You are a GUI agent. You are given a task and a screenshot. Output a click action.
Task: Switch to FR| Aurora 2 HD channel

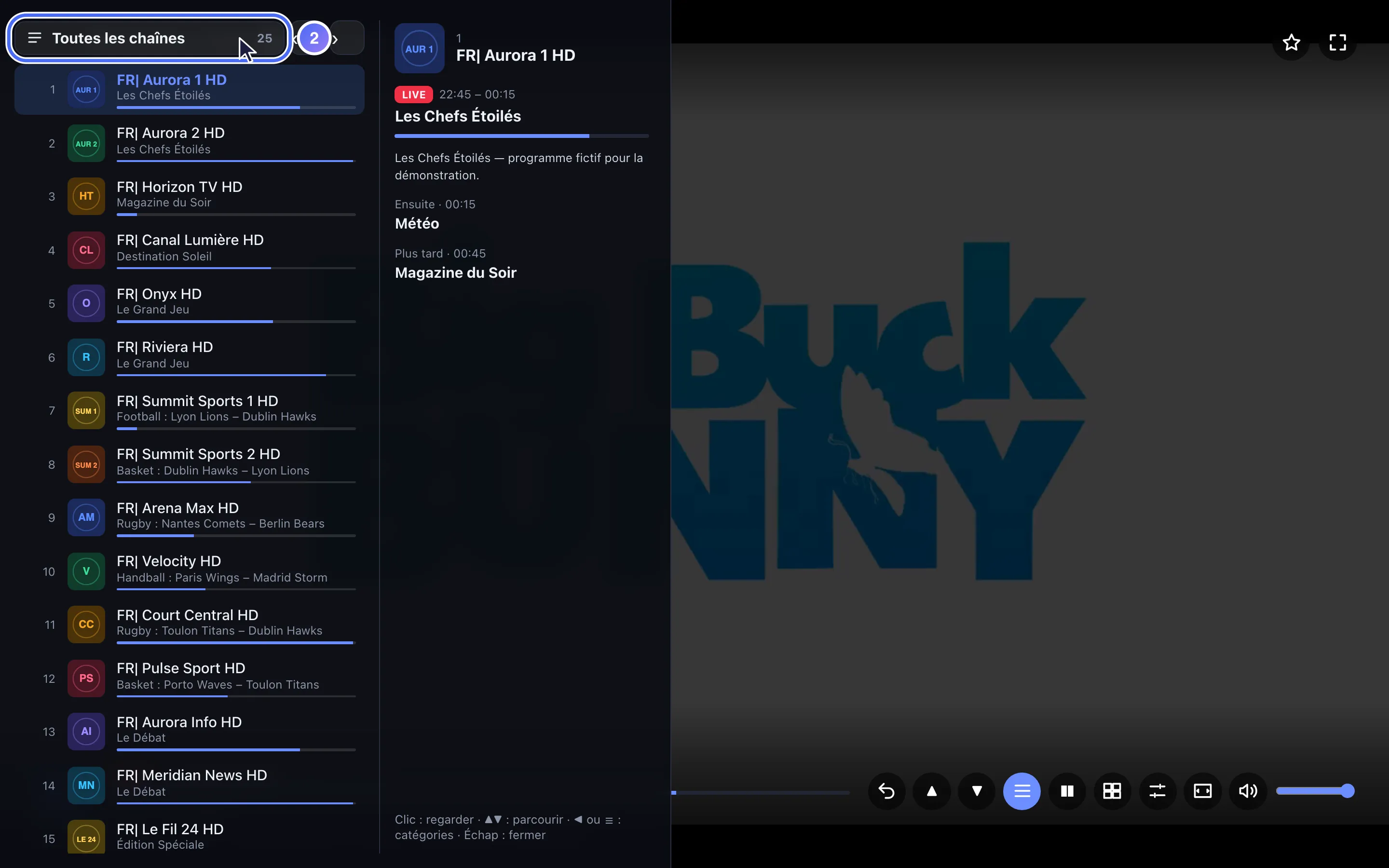click(x=190, y=143)
